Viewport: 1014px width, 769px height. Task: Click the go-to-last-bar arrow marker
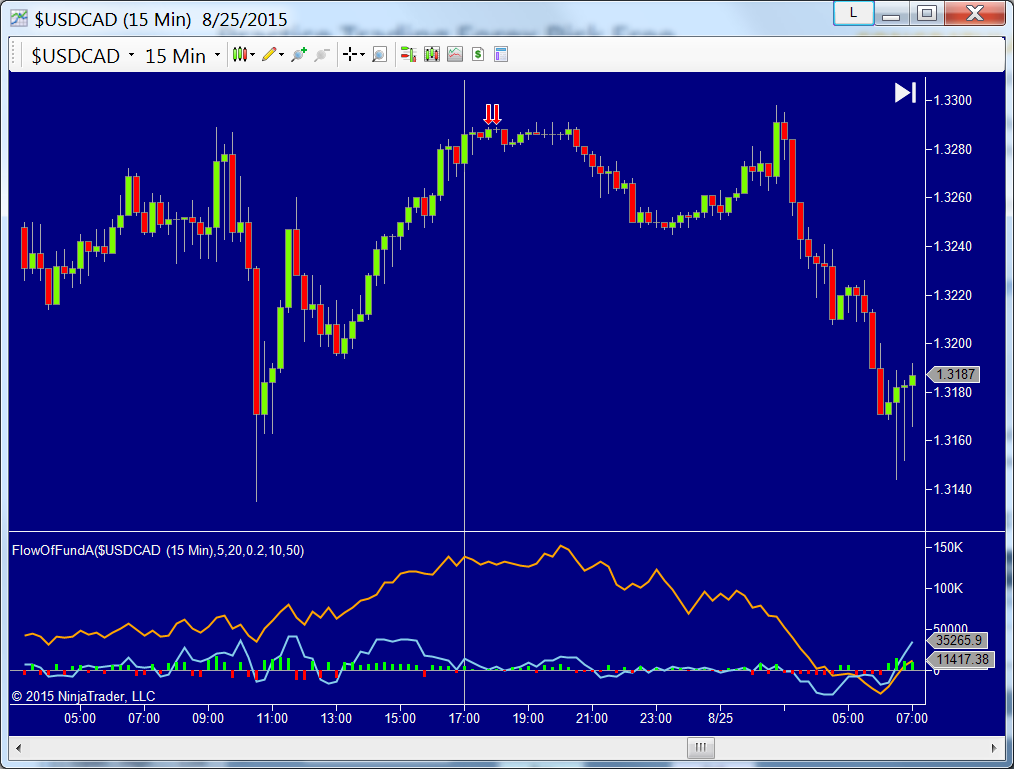pyautogui.click(x=903, y=92)
